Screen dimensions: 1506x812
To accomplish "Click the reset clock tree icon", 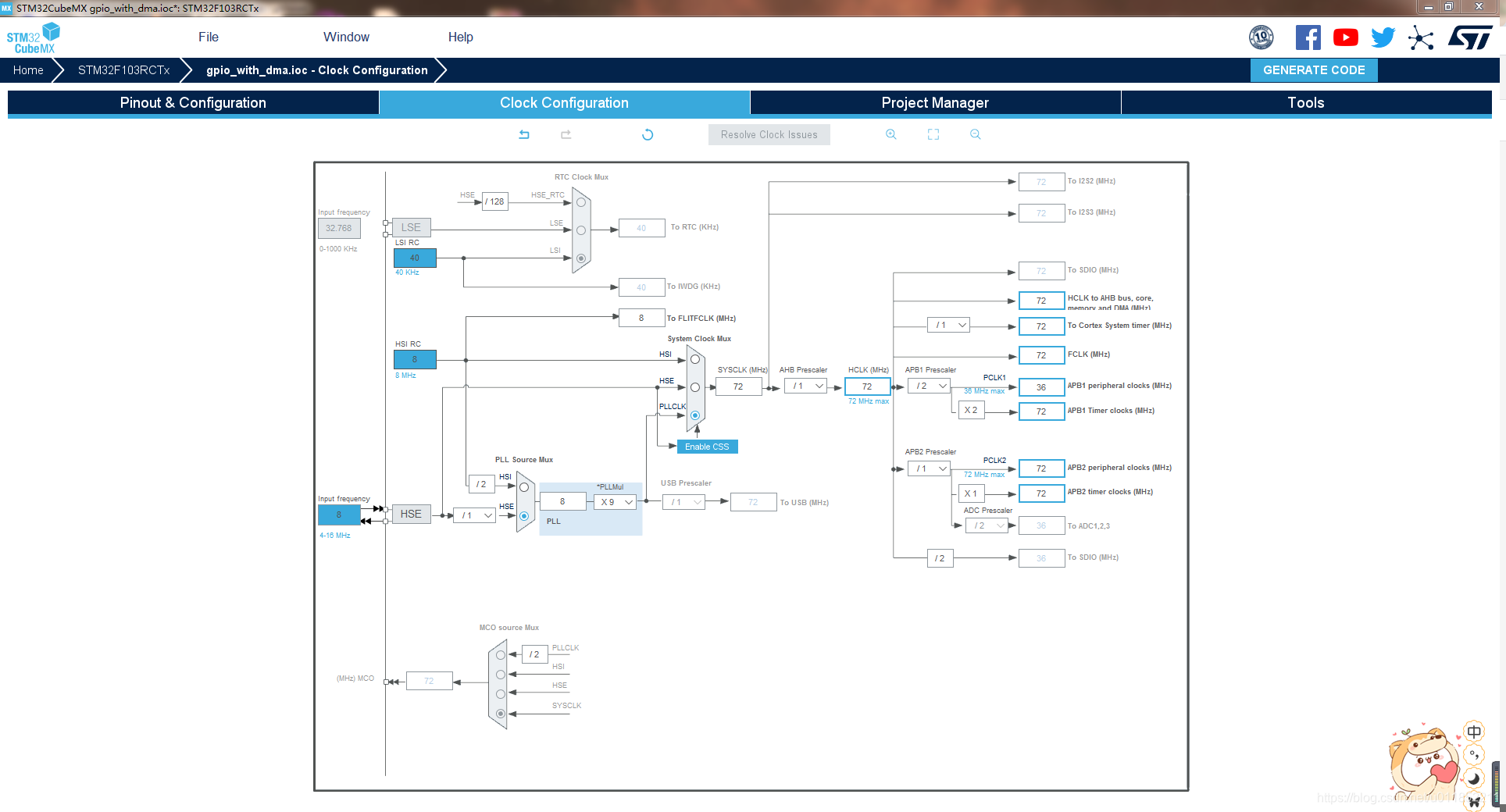I will coord(648,134).
